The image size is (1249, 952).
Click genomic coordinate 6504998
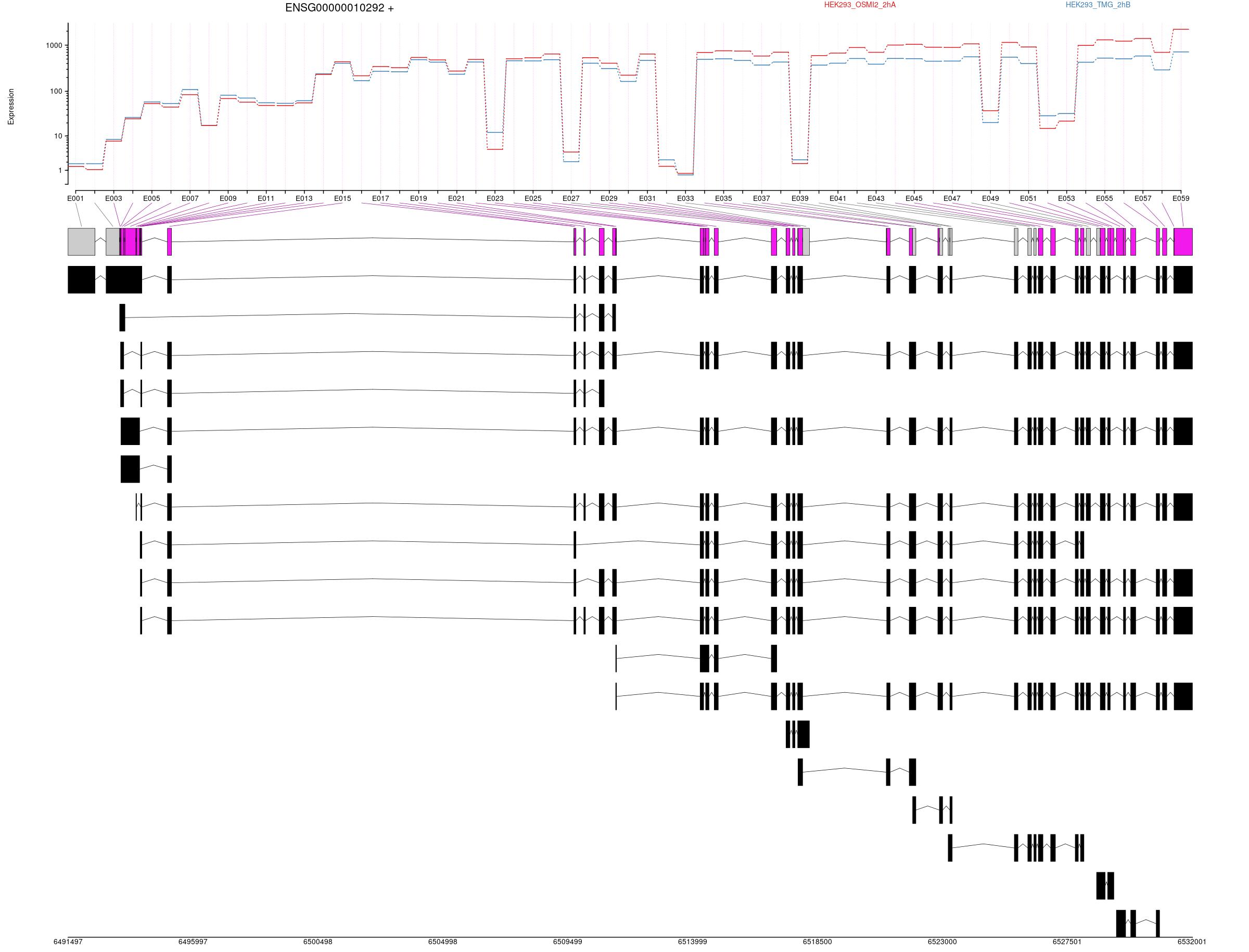(442, 942)
